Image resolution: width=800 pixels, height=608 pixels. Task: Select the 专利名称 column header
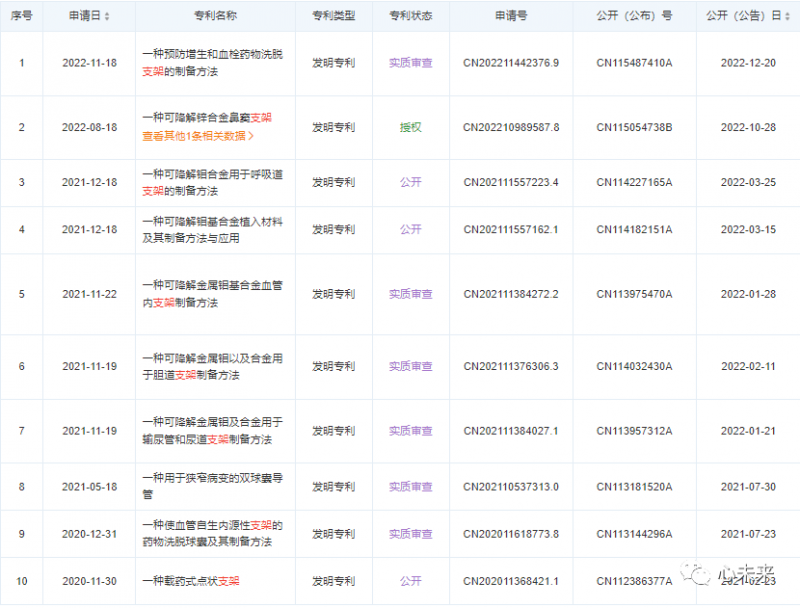click(x=215, y=17)
